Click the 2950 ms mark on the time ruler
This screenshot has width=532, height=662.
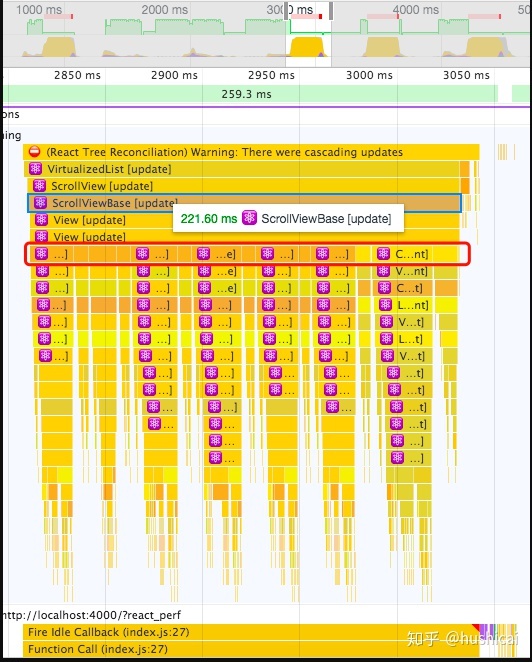tap(271, 75)
